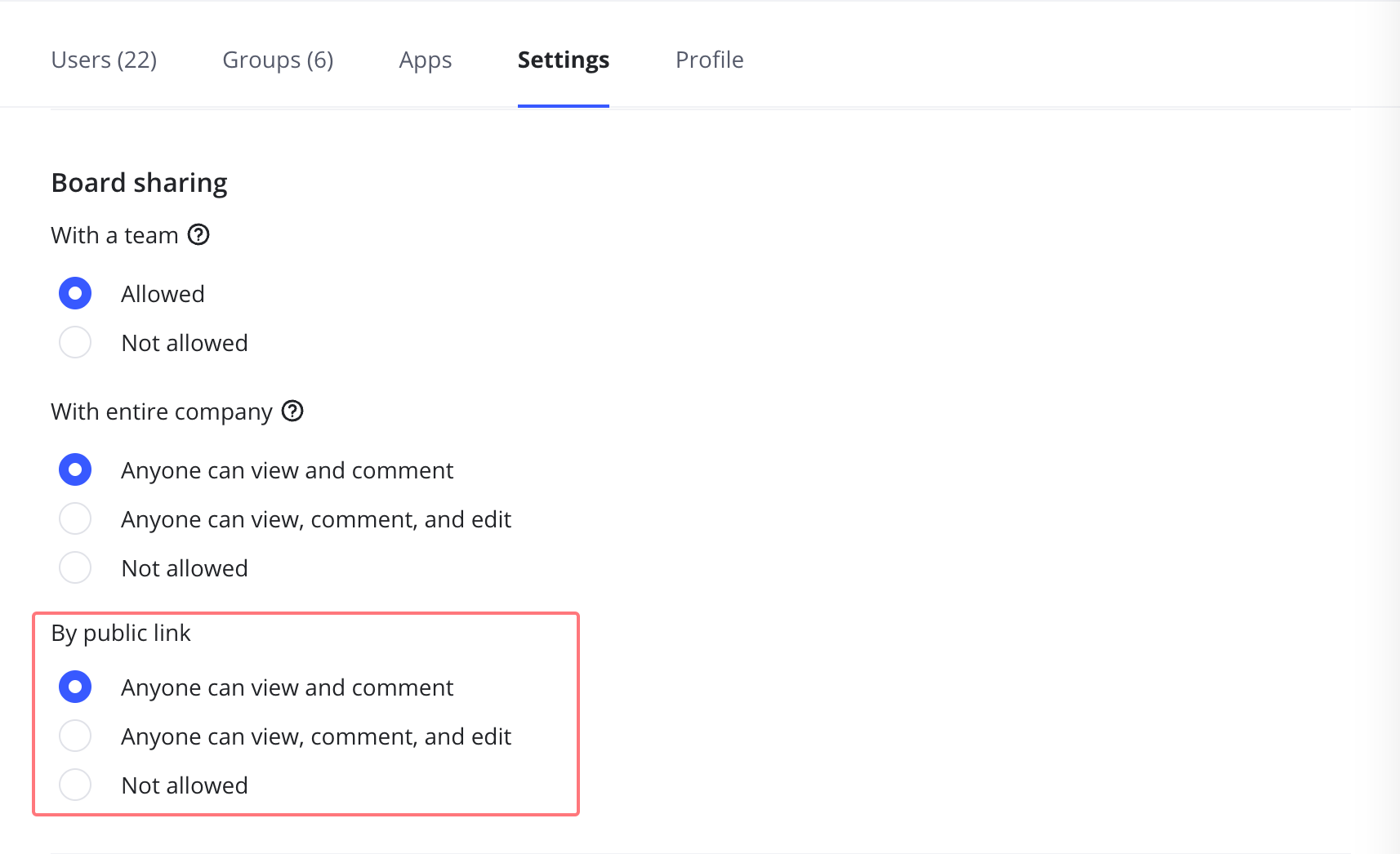Set entire company sharing to Not allowed
The height and width of the screenshot is (854, 1400).
click(x=75, y=568)
